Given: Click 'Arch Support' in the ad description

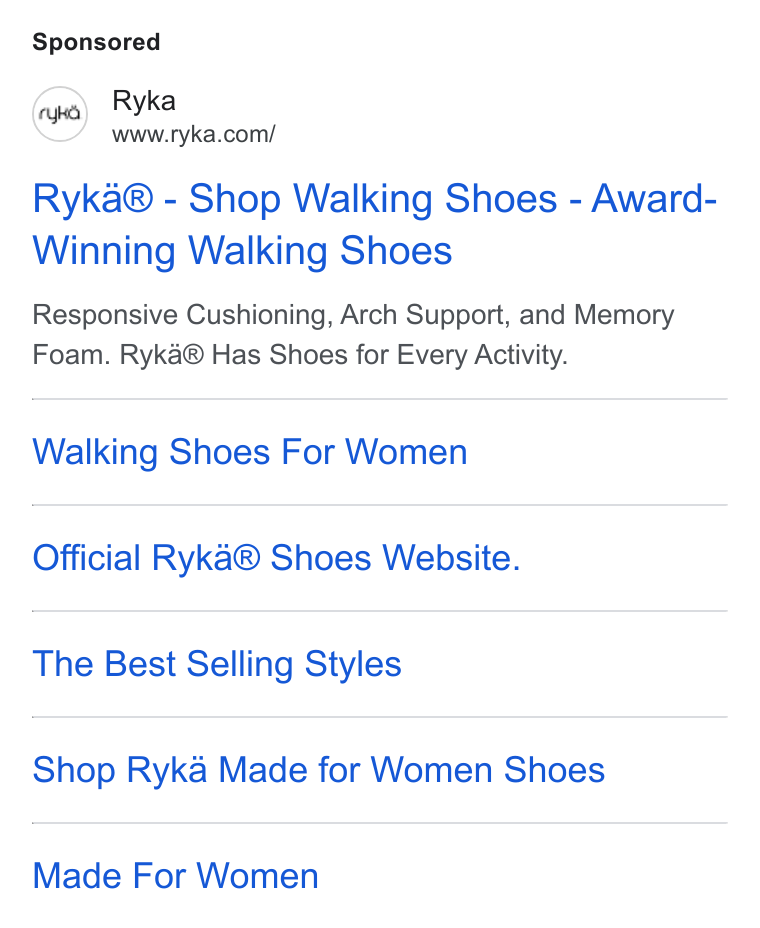Looking at the screenshot, I should tap(425, 315).
